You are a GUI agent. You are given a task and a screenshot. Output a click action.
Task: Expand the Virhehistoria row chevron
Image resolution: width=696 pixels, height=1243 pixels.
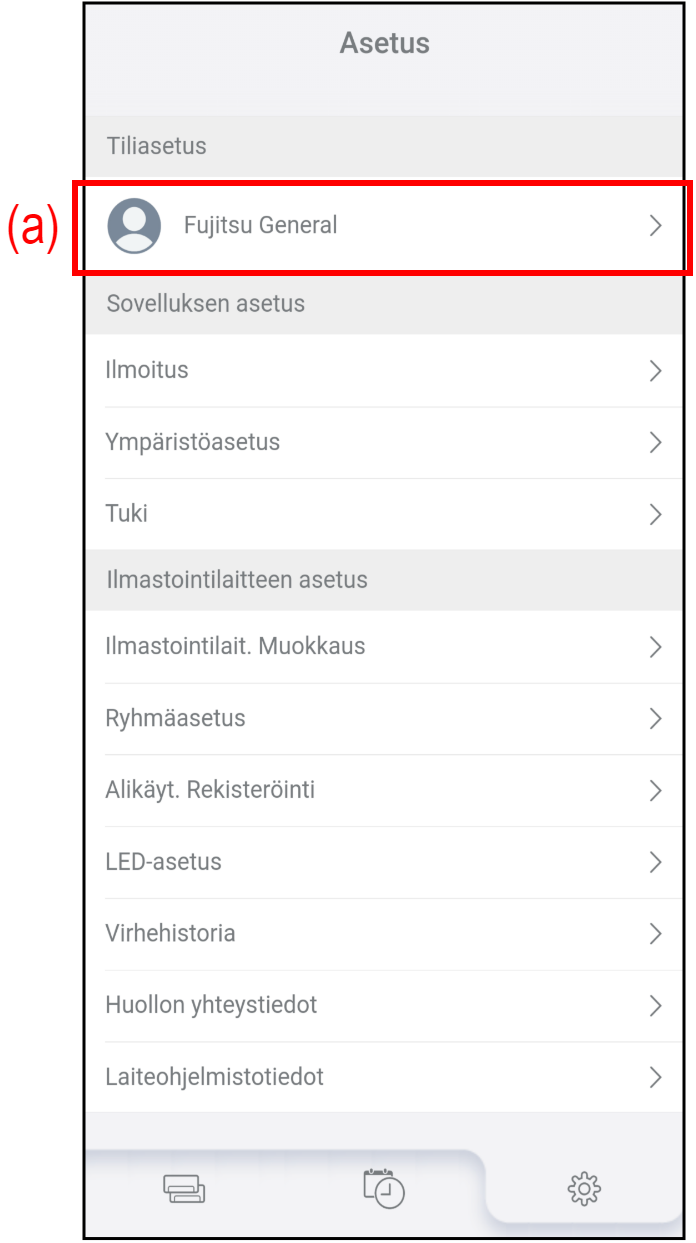coord(656,934)
